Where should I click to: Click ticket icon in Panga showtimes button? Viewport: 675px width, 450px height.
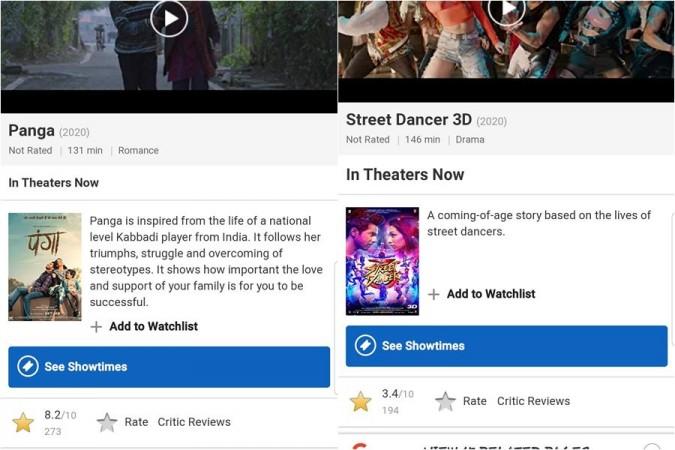click(x=28, y=366)
